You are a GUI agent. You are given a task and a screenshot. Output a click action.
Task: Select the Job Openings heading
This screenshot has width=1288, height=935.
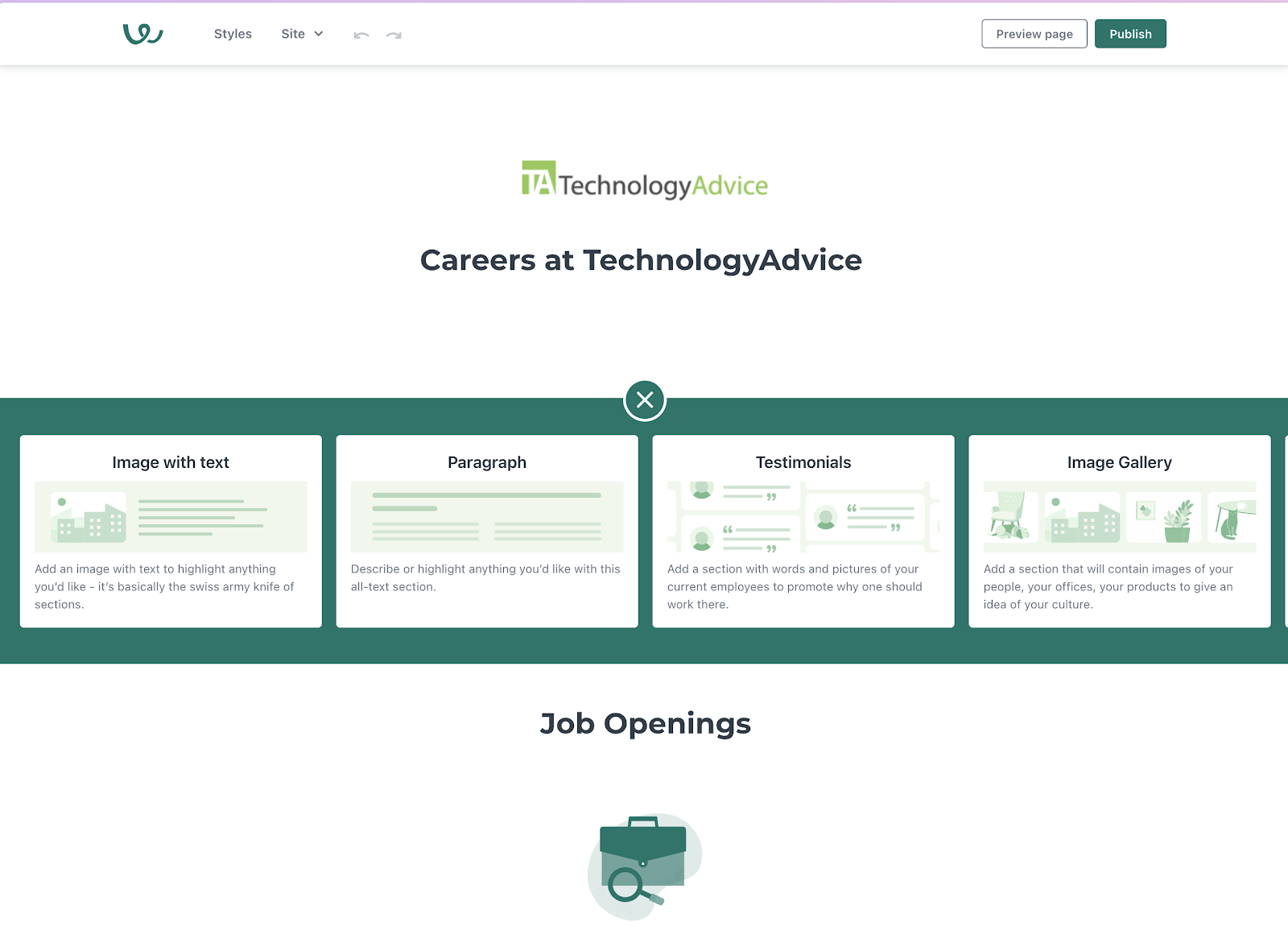pos(645,724)
